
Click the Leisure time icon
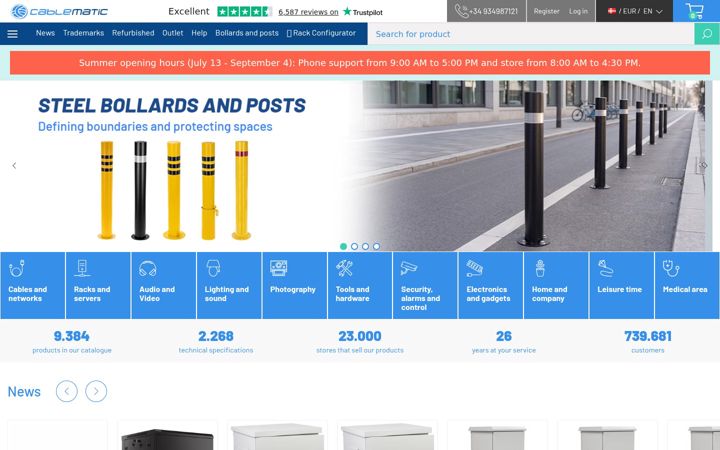pyautogui.click(x=606, y=268)
